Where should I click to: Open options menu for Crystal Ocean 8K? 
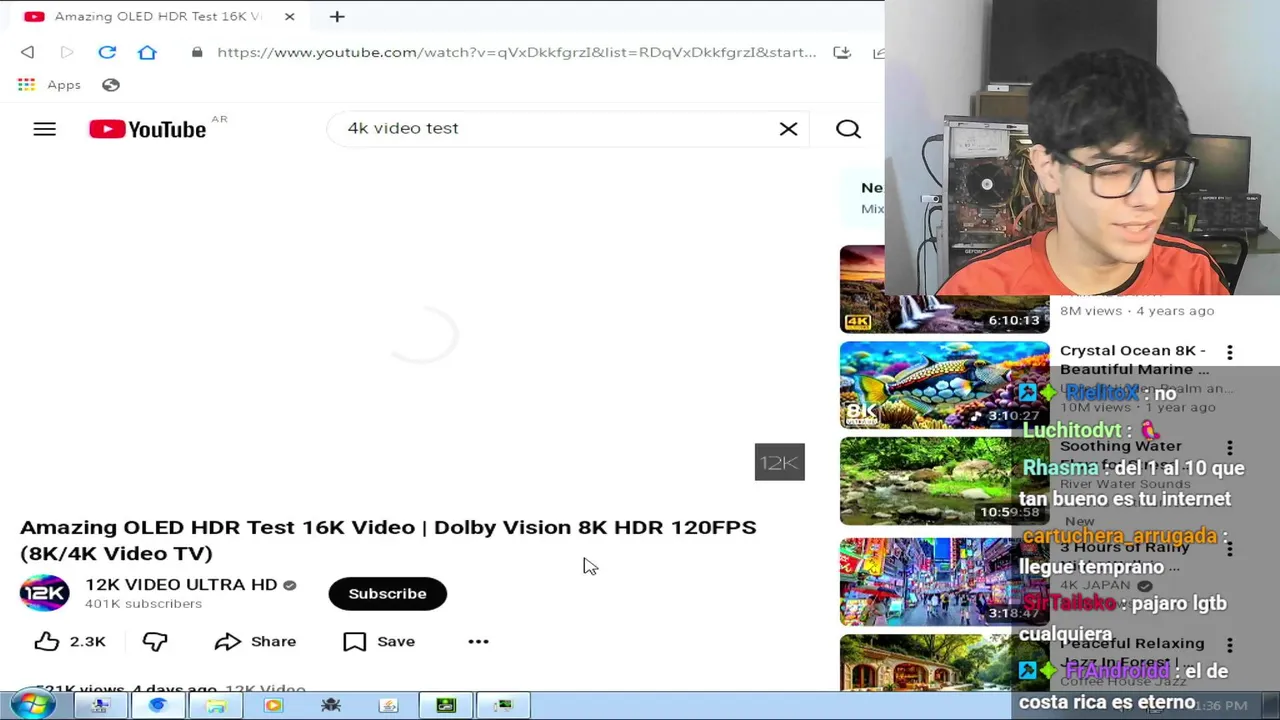click(1229, 352)
